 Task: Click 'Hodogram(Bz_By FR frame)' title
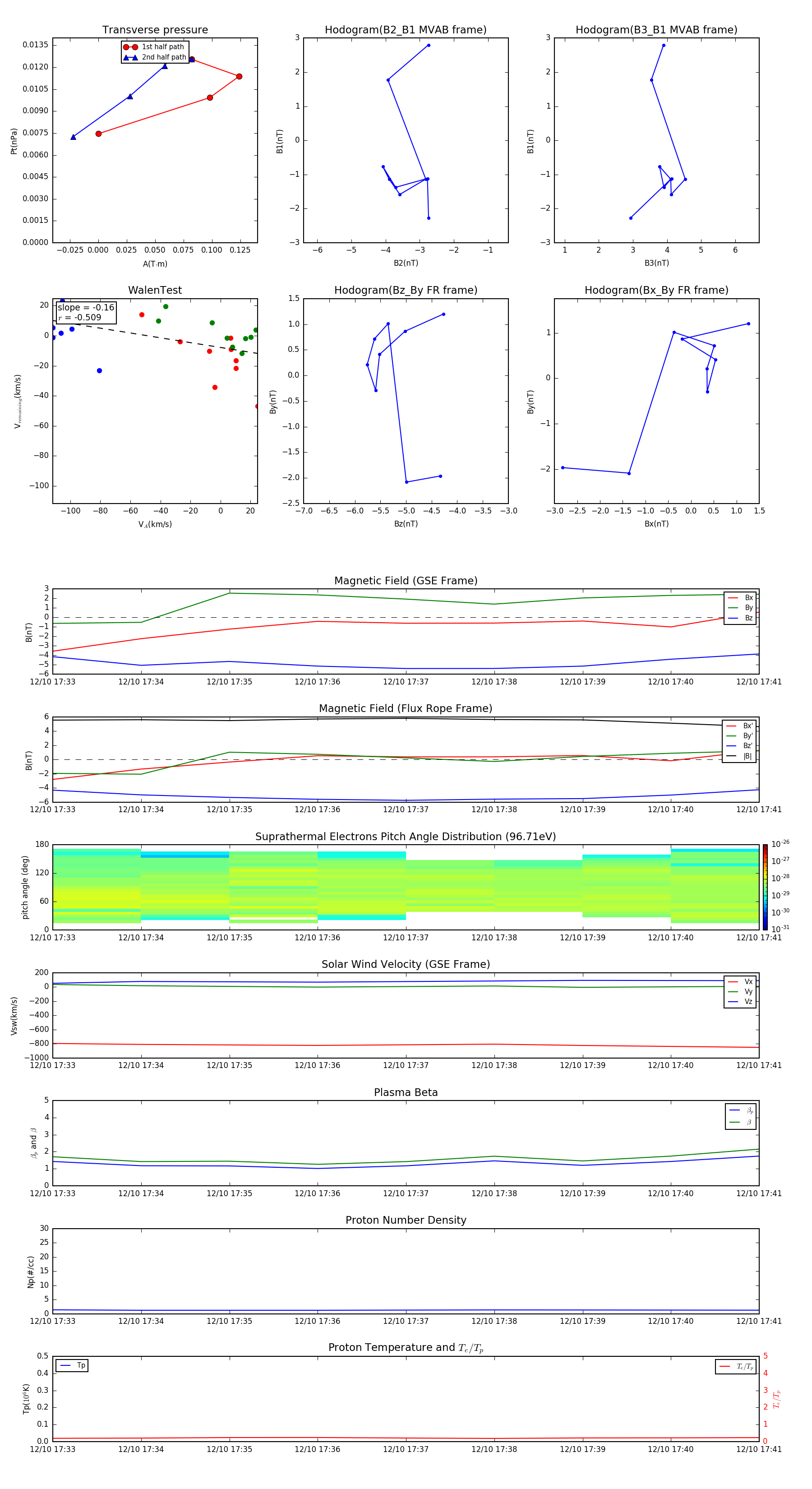pyautogui.click(x=406, y=290)
